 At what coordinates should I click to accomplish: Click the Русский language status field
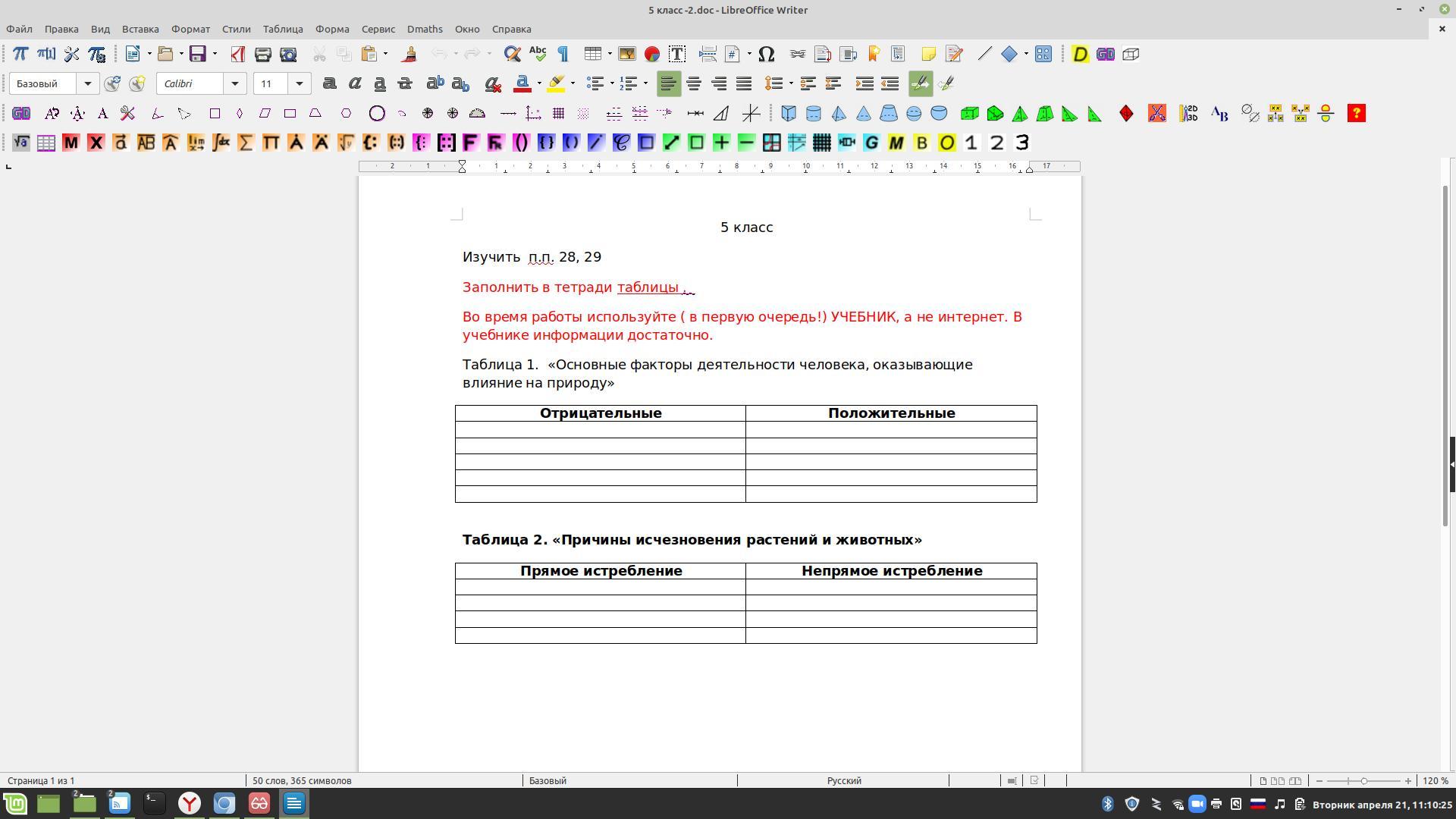click(843, 780)
